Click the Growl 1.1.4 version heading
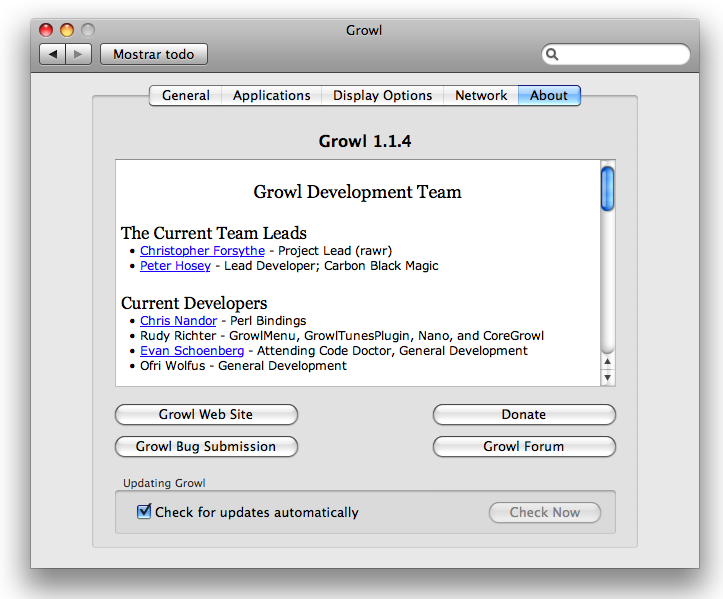This screenshot has height=599, width=723. [x=365, y=141]
